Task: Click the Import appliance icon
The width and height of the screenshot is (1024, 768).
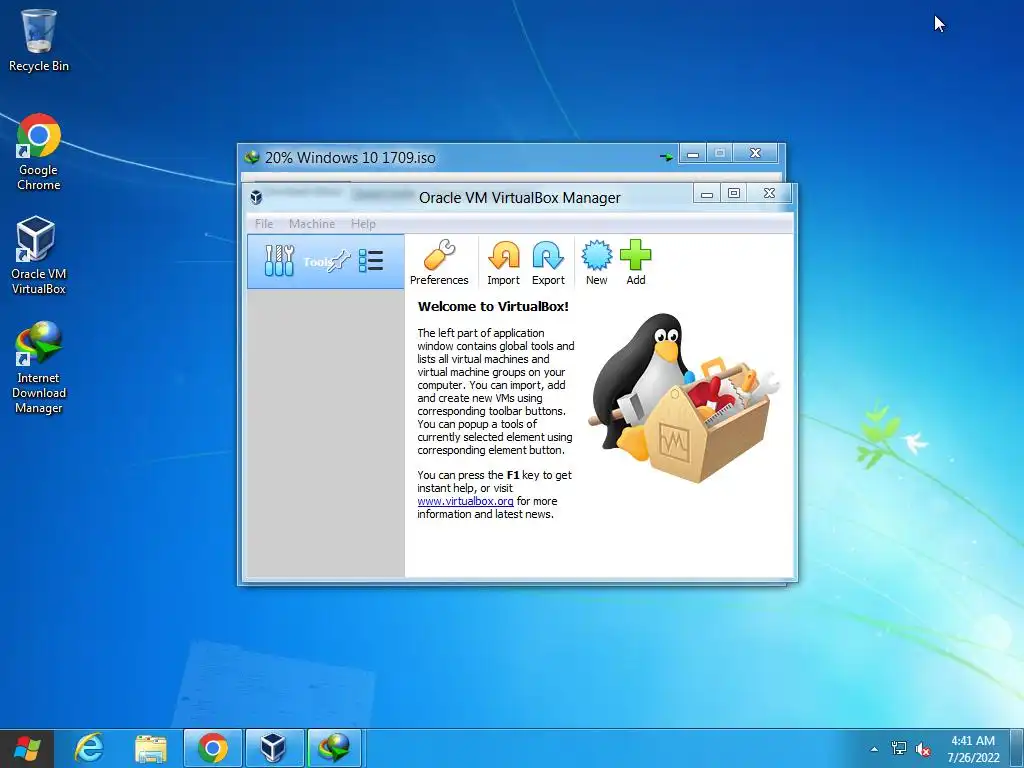Action: point(504,263)
